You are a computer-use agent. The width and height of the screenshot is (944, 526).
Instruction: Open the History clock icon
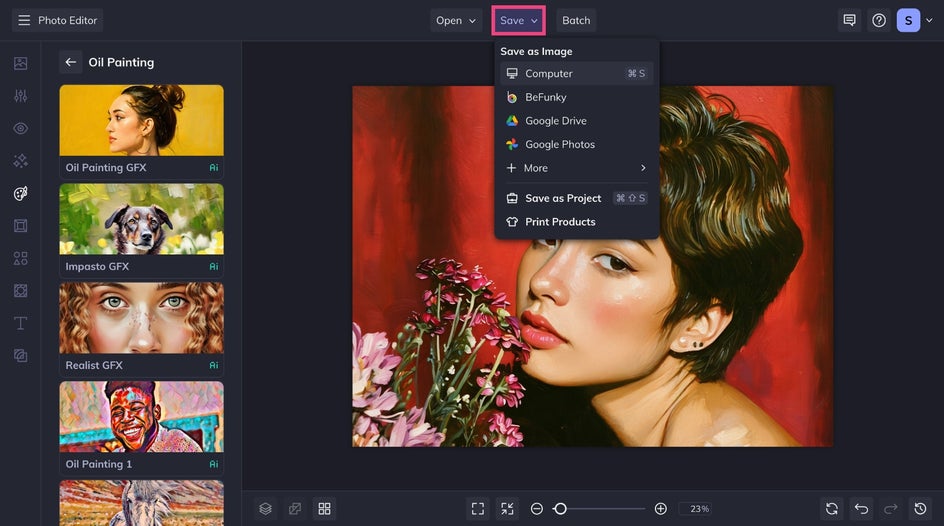(920, 509)
